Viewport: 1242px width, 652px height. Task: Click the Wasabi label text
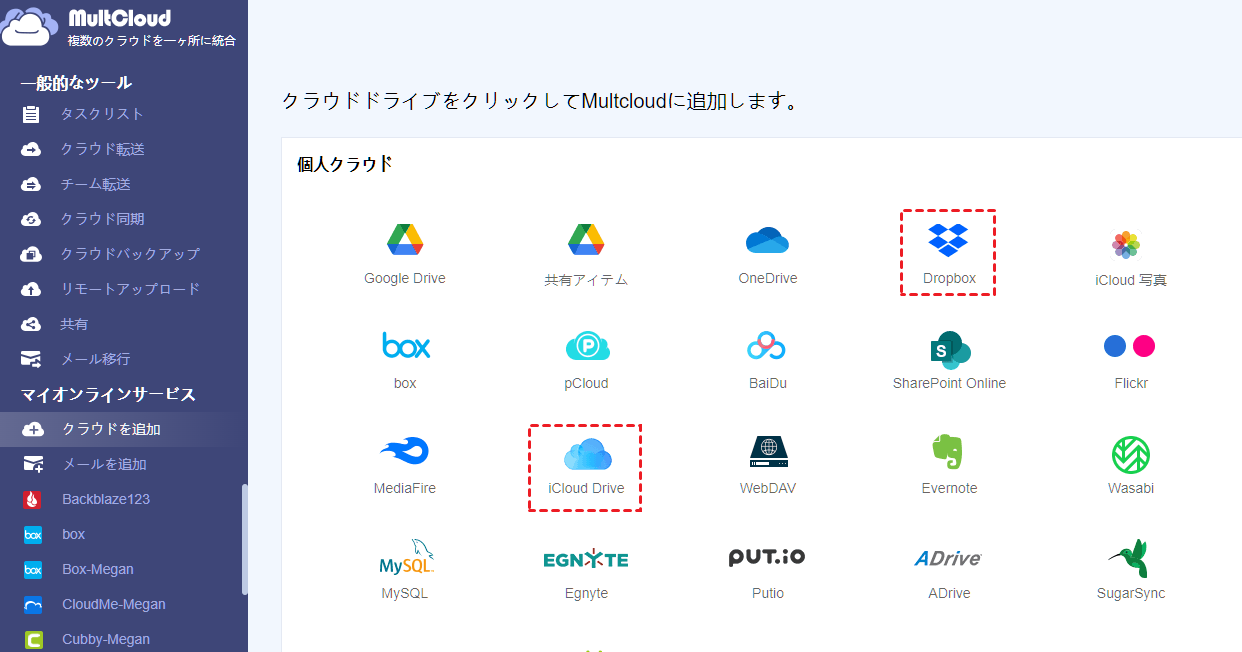1131,488
